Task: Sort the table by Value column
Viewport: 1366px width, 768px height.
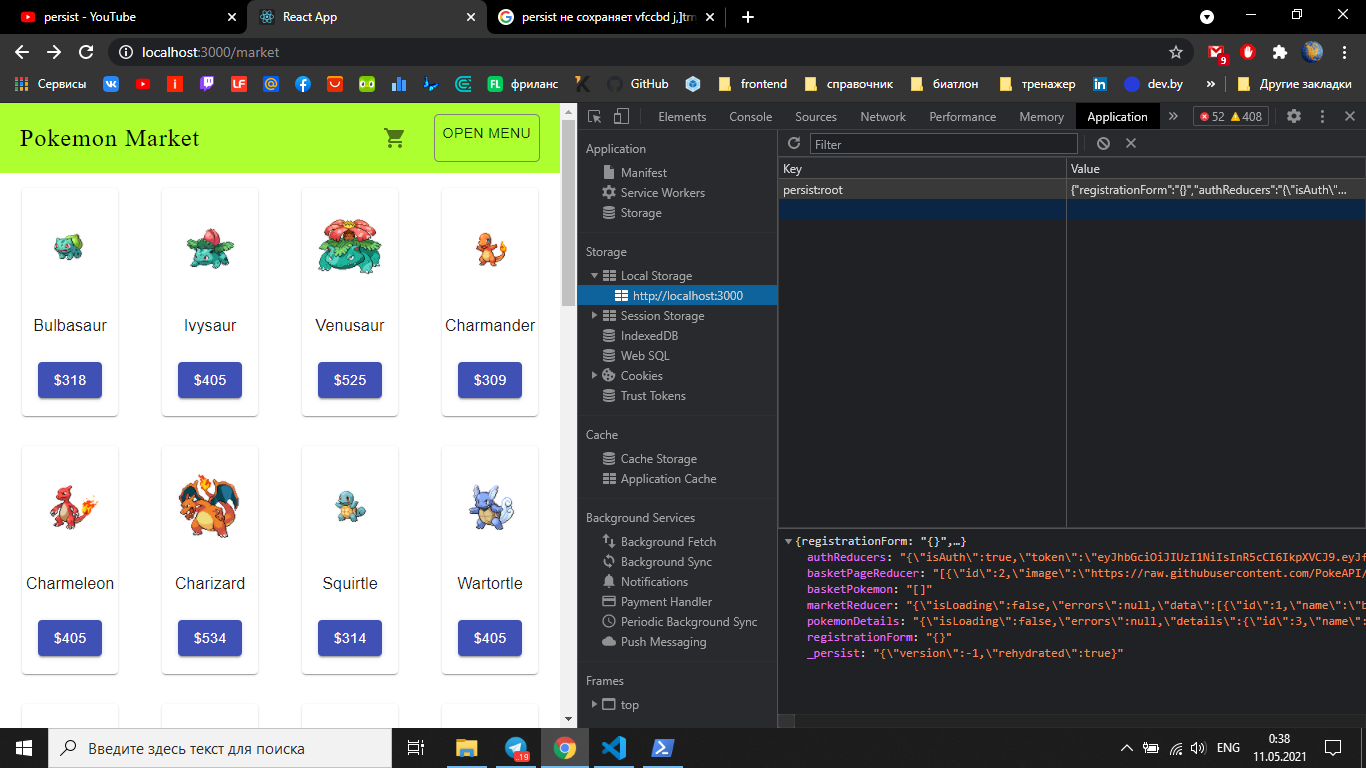Action: point(1216,169)
